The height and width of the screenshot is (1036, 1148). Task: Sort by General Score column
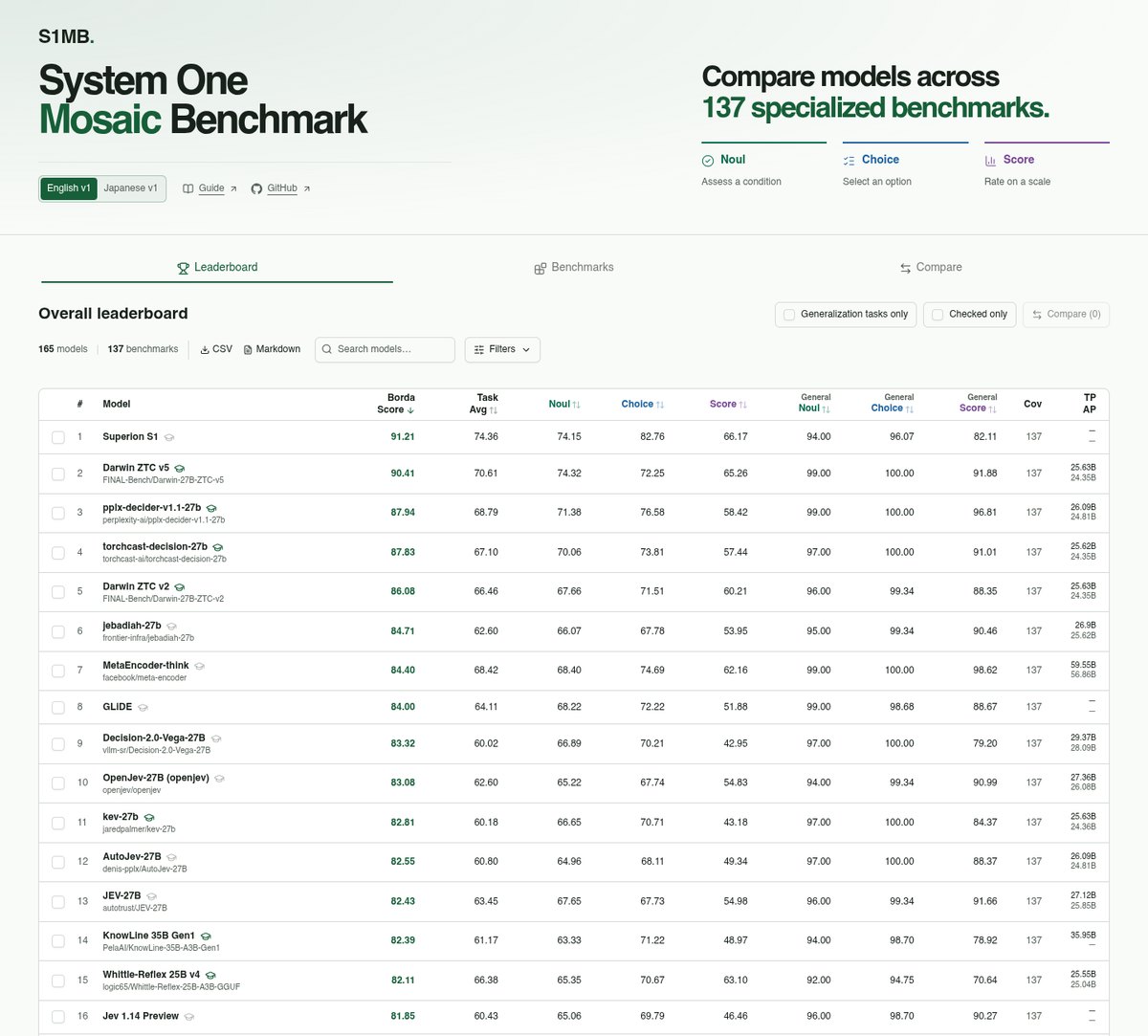click(979, 404)
